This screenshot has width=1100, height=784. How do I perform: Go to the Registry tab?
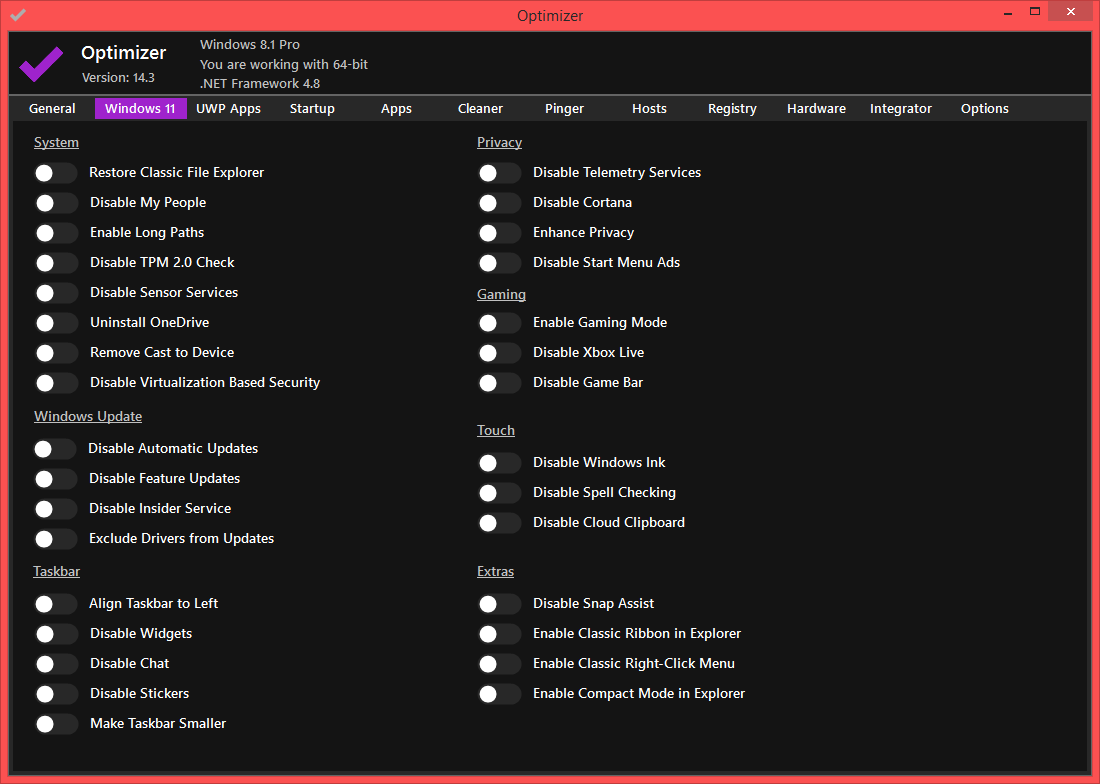[732, 109]
